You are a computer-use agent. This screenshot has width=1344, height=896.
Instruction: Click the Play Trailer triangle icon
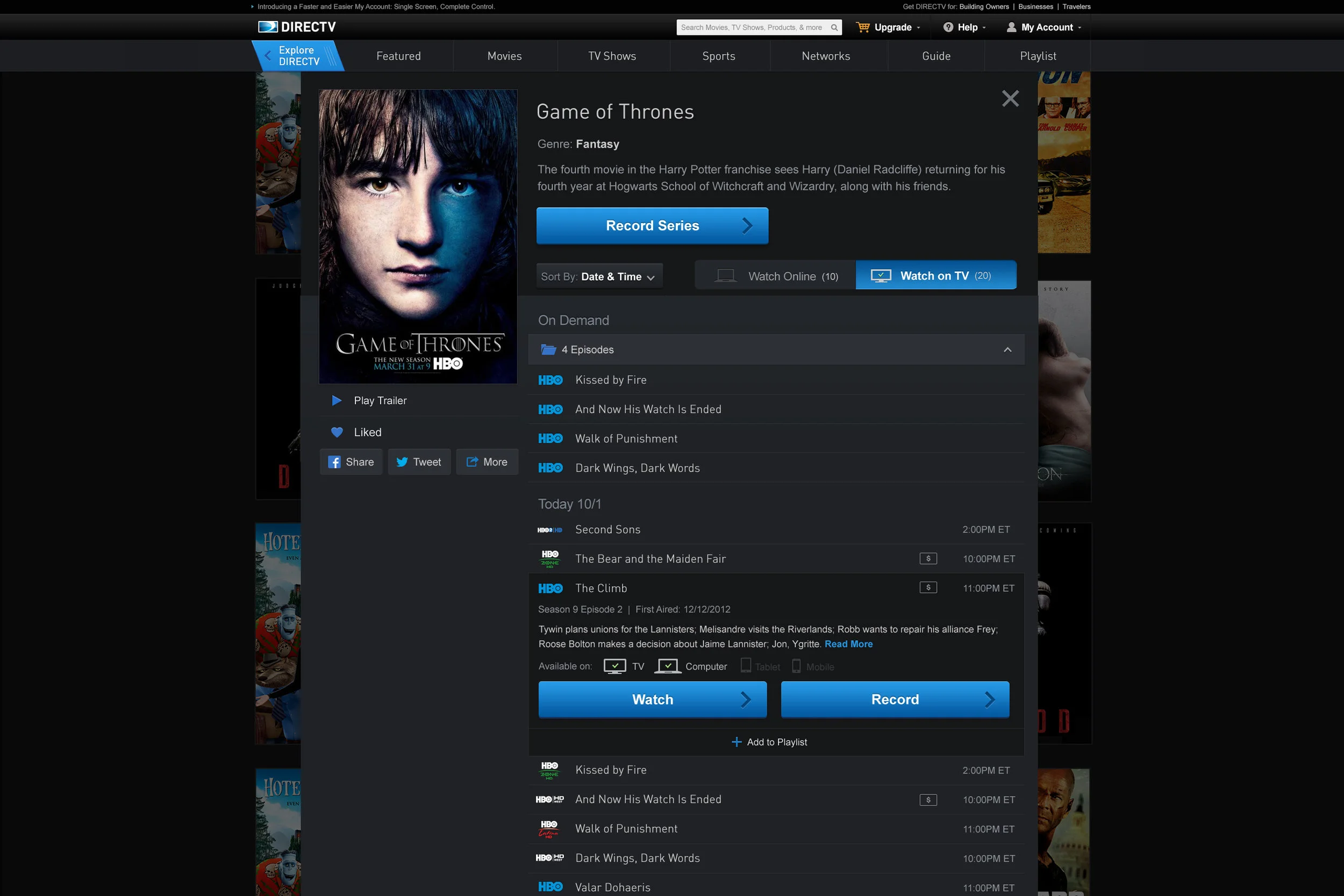[x=337, y=400]
